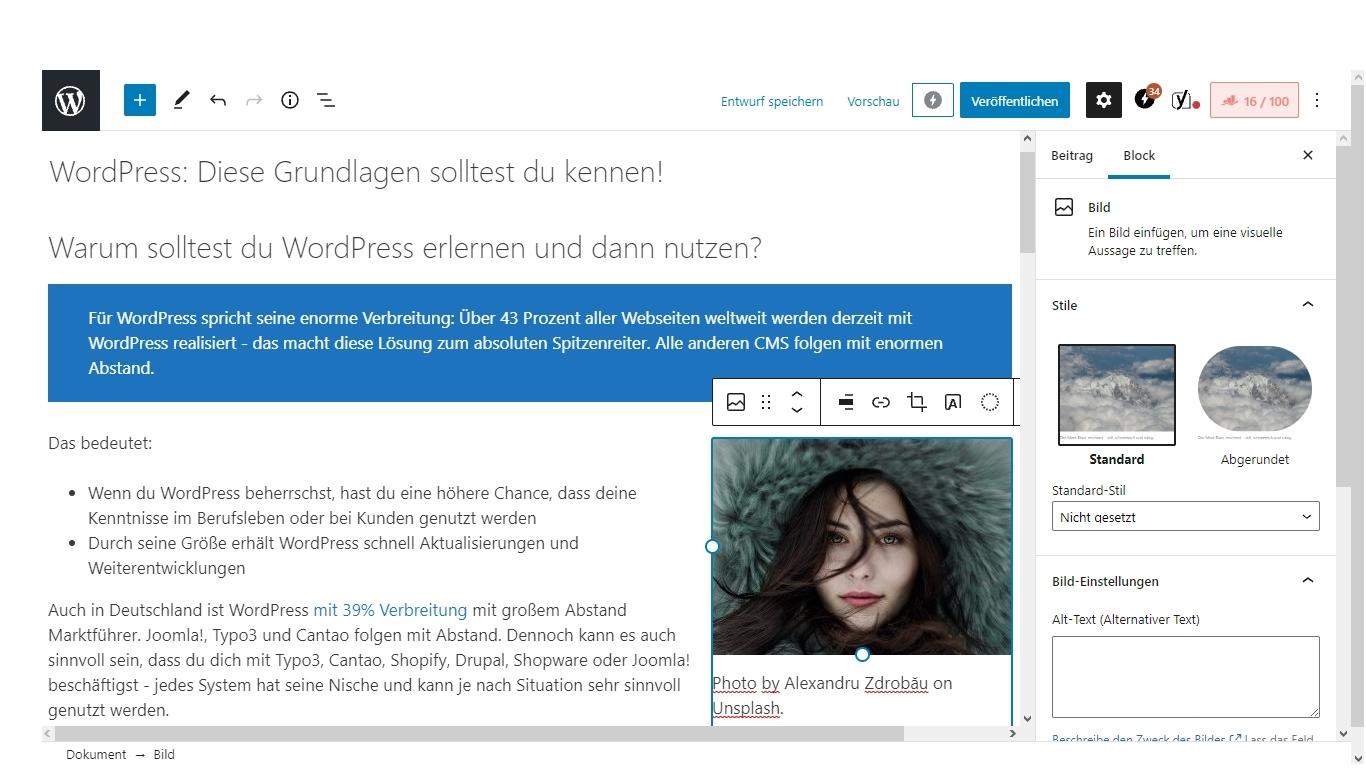
Task: Open the Standard-Stil dropdown
Action: [1186, 516]
